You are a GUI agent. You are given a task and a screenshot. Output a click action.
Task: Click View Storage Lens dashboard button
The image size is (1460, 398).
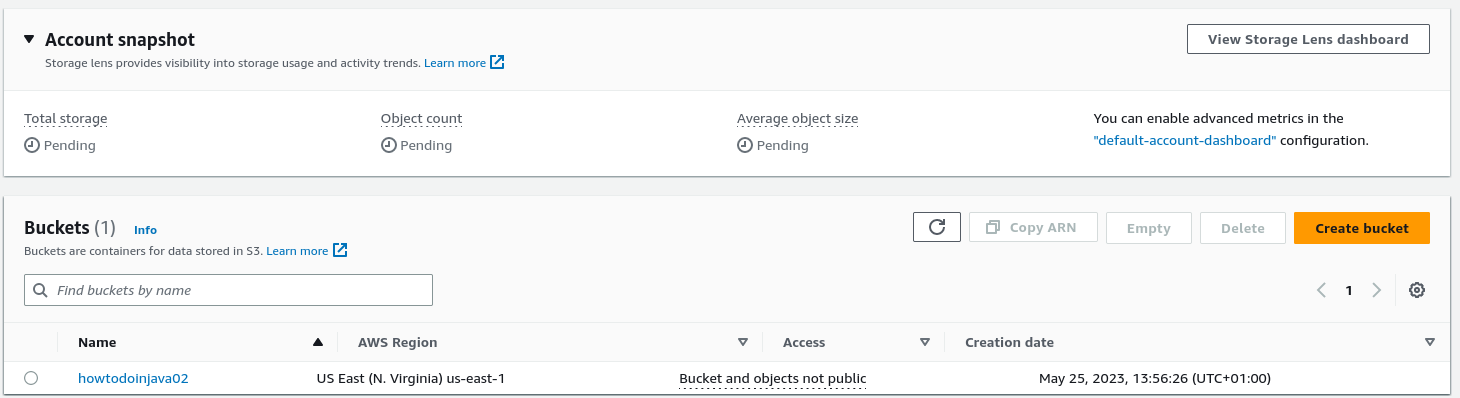(x=1308, y=39)
